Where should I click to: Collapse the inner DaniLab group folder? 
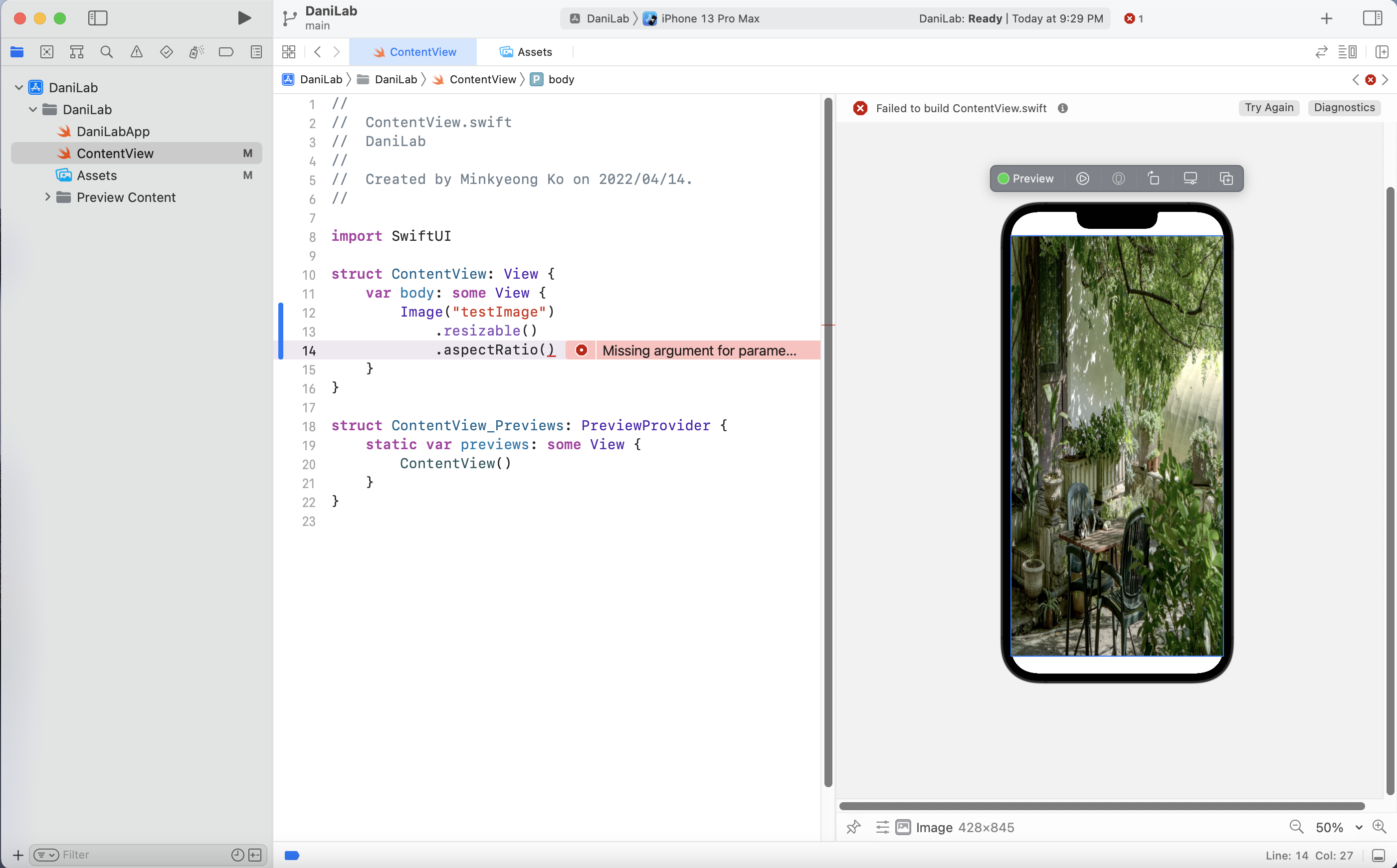(x=33, y=109)
